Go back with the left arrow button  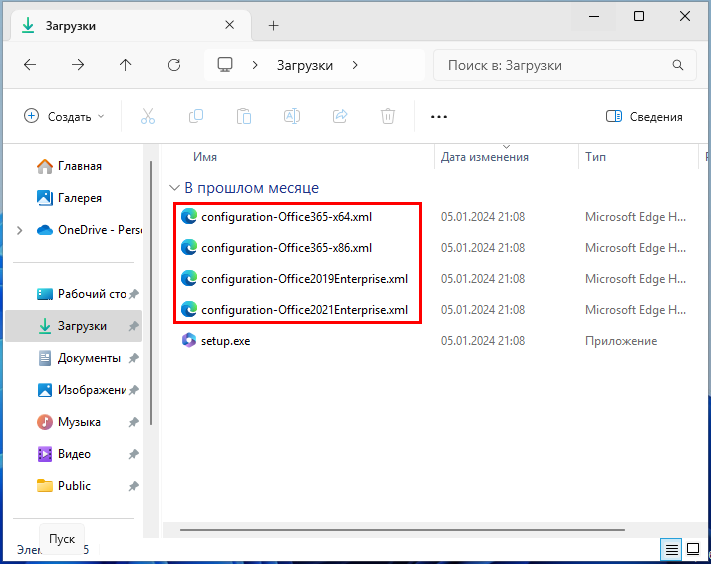coord(30,65)
